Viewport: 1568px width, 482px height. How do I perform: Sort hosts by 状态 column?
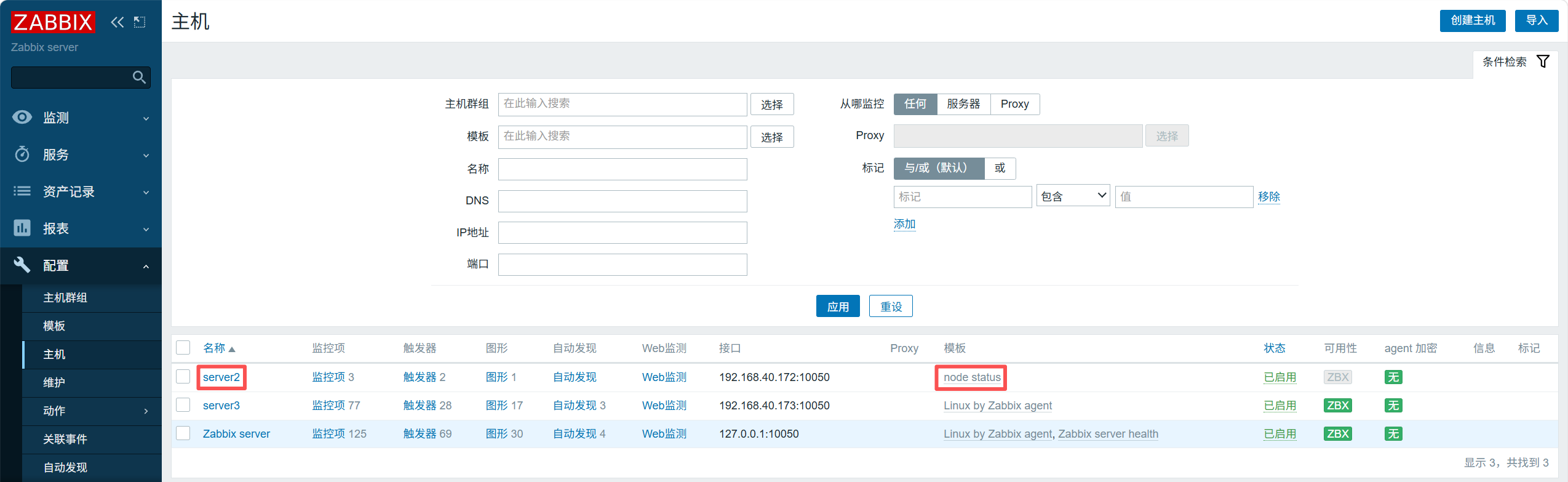(1275, 348)
